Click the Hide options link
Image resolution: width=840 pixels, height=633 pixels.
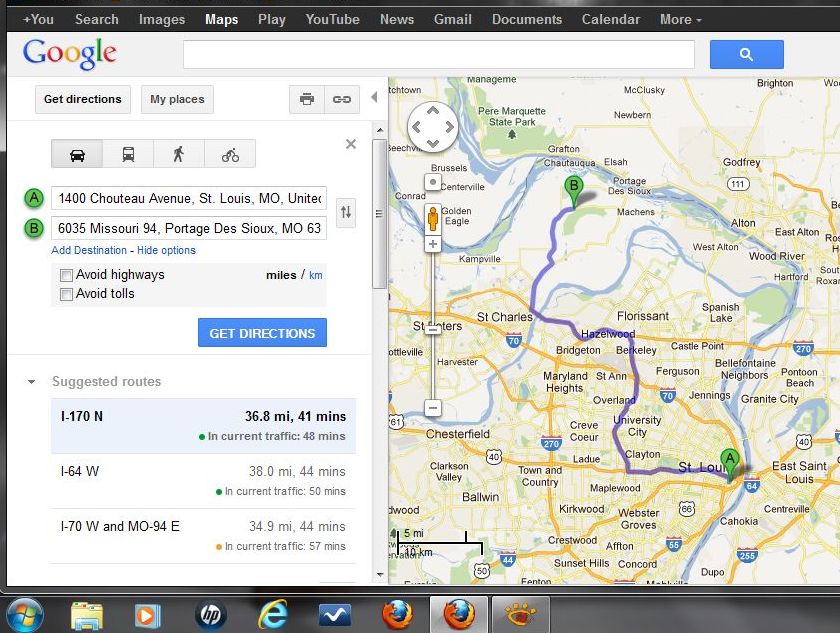pos(166,250)
